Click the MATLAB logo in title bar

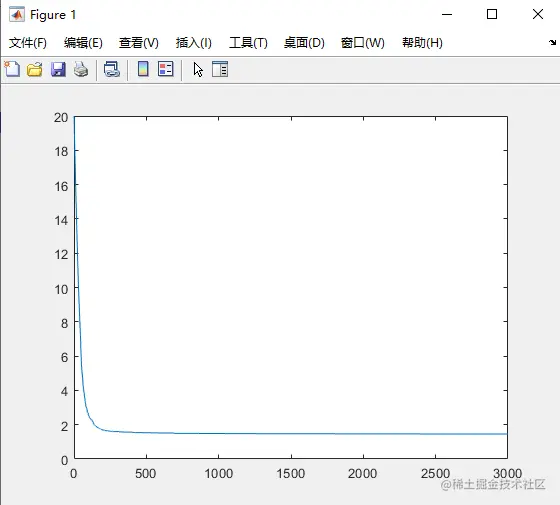click(x=17, y=15)
